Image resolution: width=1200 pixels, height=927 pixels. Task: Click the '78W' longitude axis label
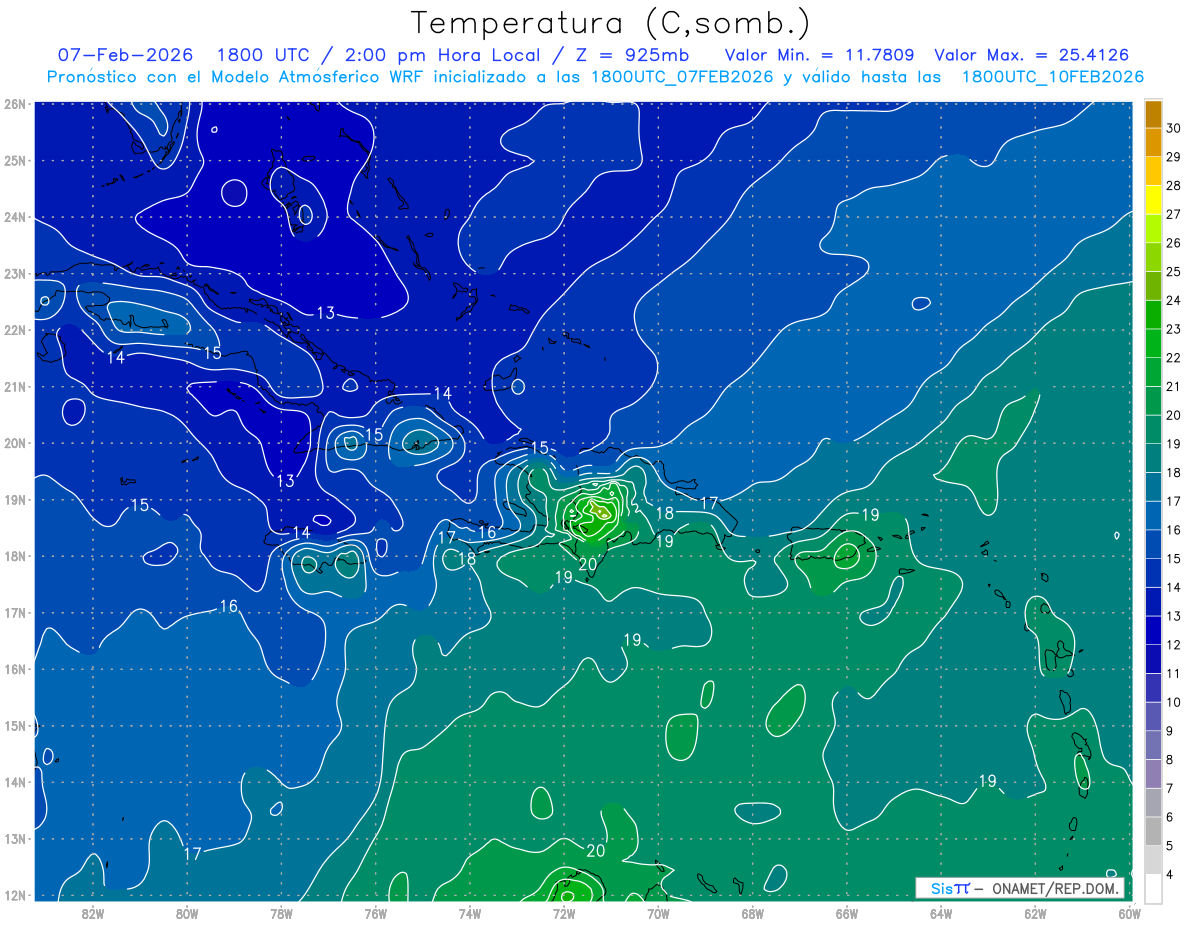click(x=281, y=912)
